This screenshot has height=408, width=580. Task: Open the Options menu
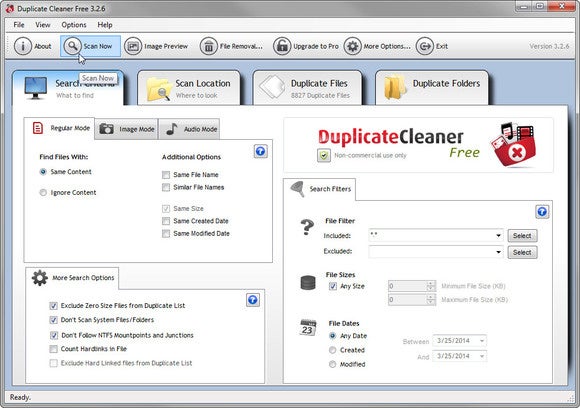(74, 25)
